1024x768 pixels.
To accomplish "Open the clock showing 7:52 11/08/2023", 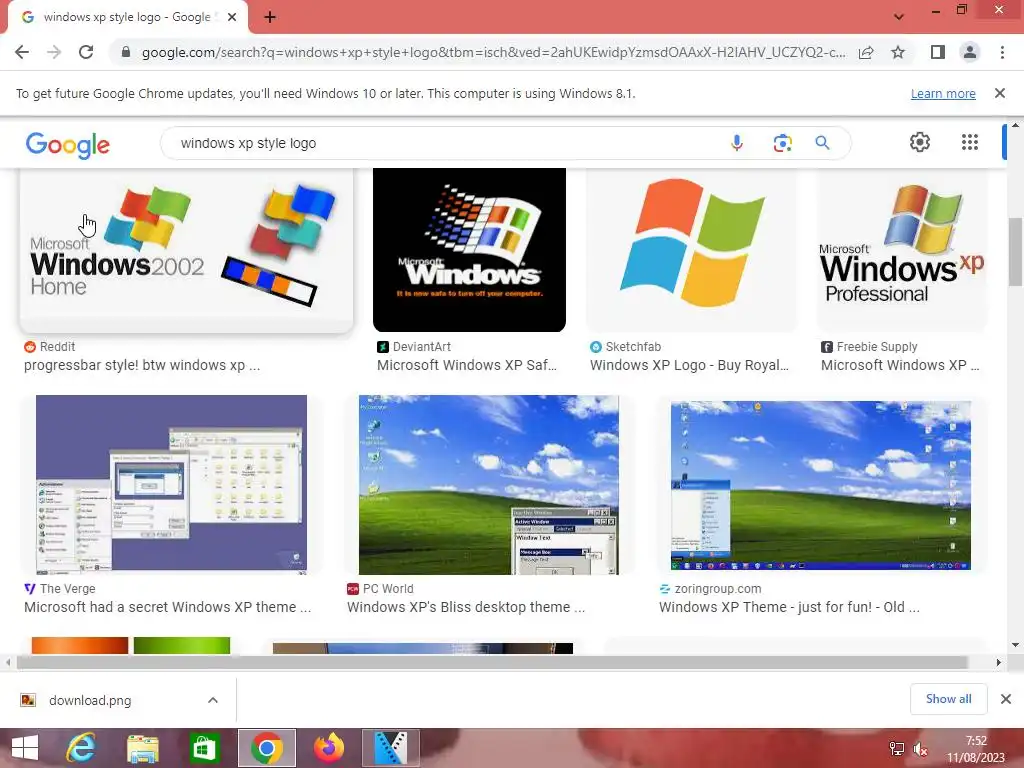I will point(976,749).
